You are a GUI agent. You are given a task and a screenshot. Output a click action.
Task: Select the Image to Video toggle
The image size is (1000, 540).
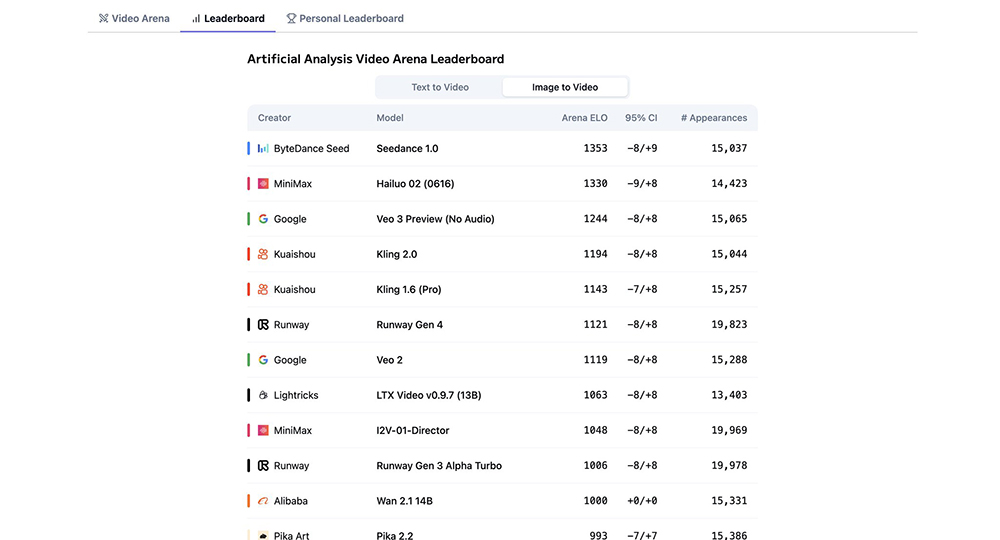(565, 87)
